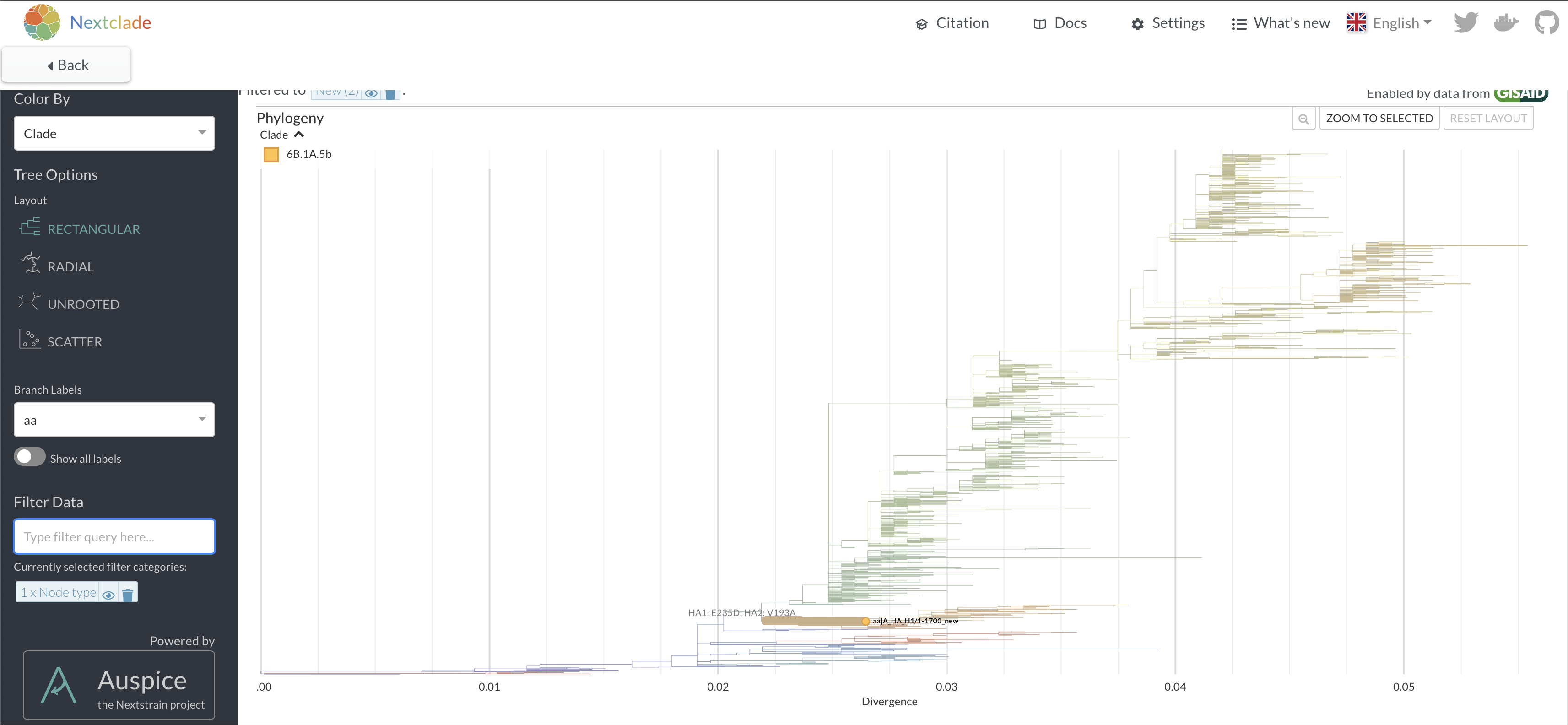1568x725 pixels.
Task: Open the Twitter bird icon link
Action: pos(1466,22)
